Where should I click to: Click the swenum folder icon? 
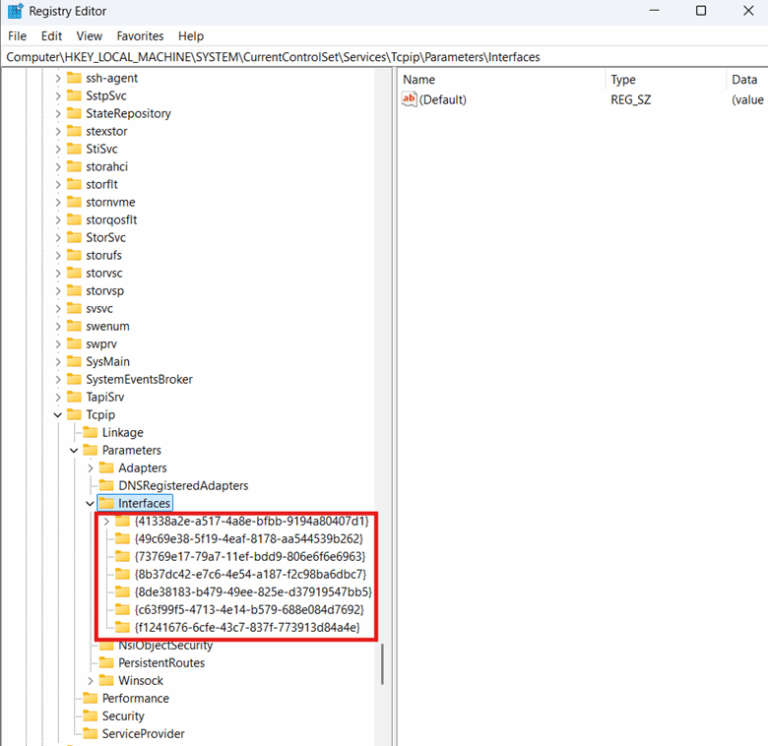point(74,326)
